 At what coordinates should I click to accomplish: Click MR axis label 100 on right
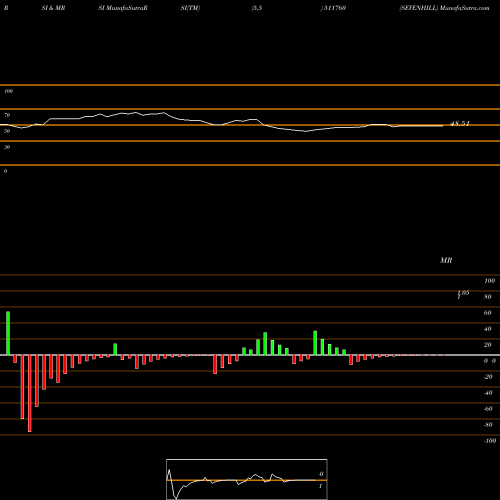(489, 281)
